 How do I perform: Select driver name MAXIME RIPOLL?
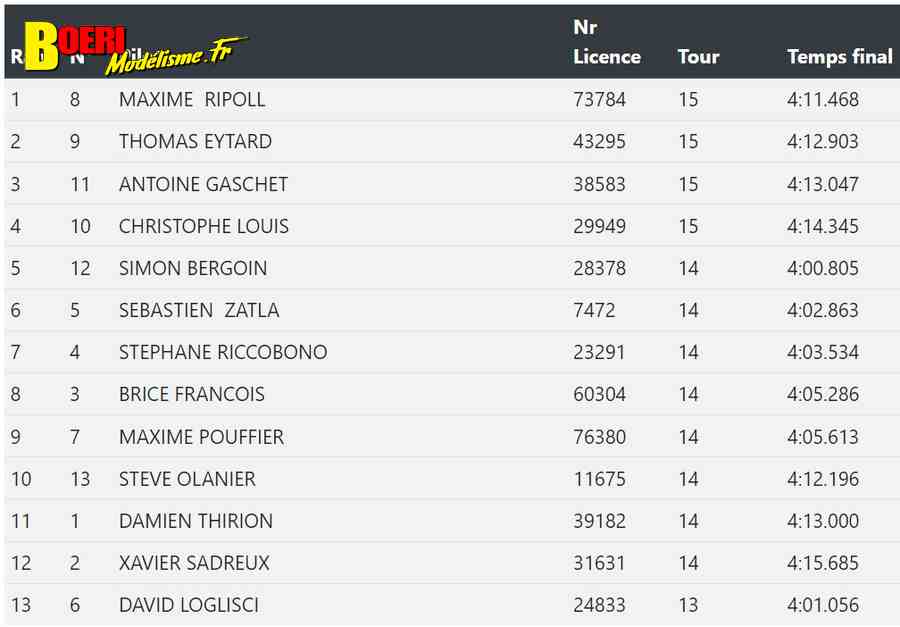(192, 99)
